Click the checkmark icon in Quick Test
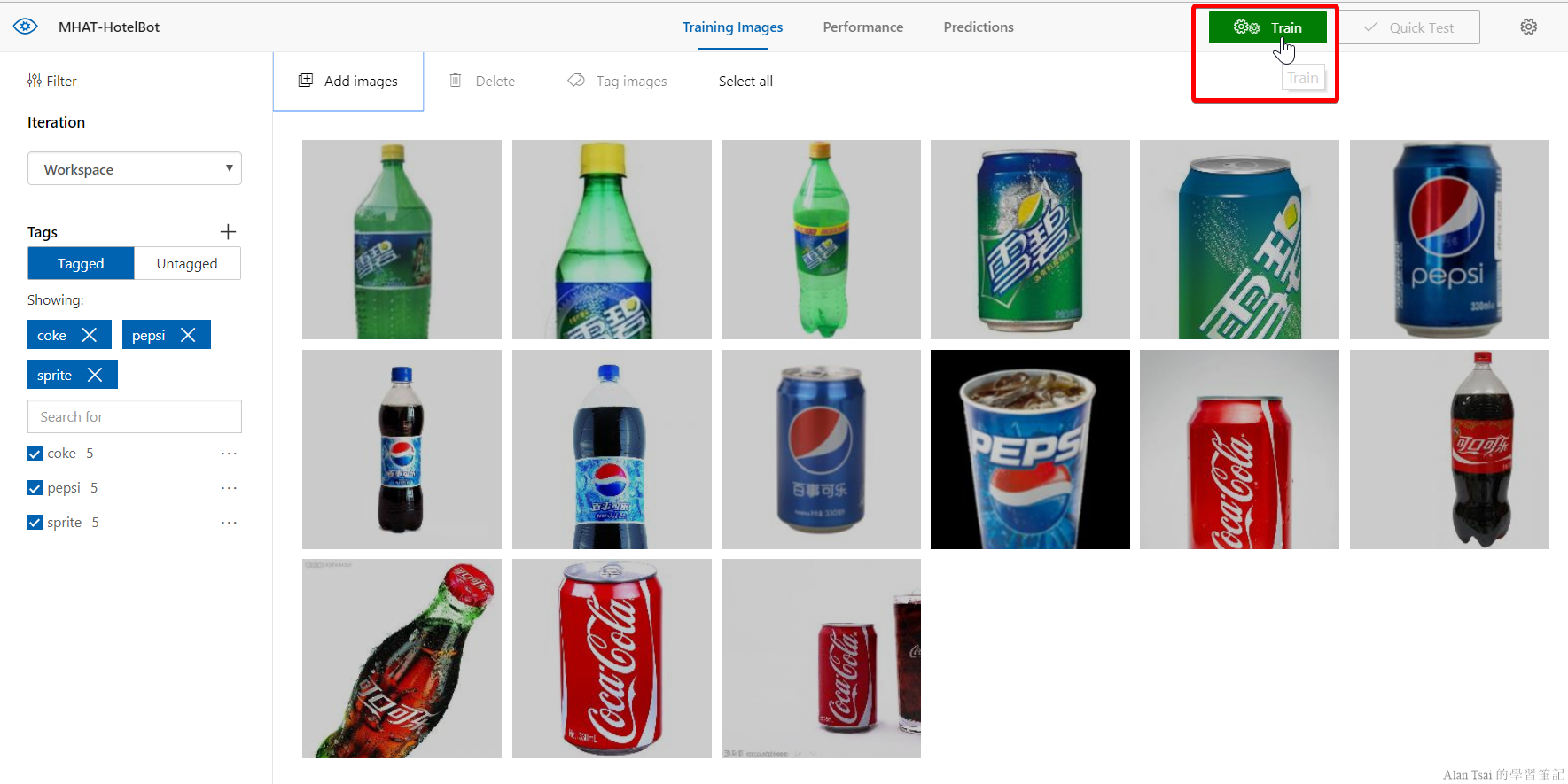 point(1370,27)
